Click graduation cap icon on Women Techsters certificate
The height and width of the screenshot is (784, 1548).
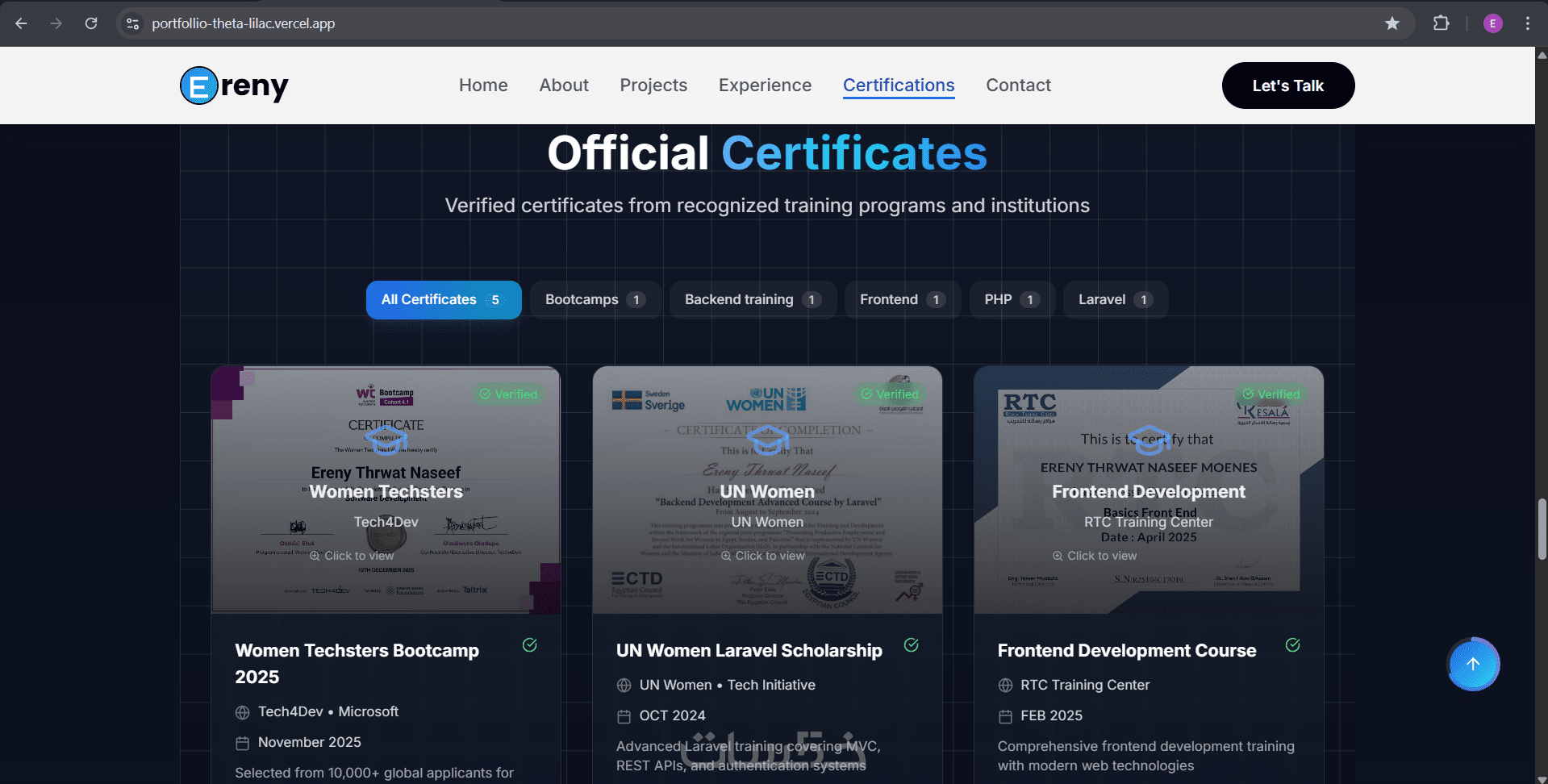pos(386,440)
